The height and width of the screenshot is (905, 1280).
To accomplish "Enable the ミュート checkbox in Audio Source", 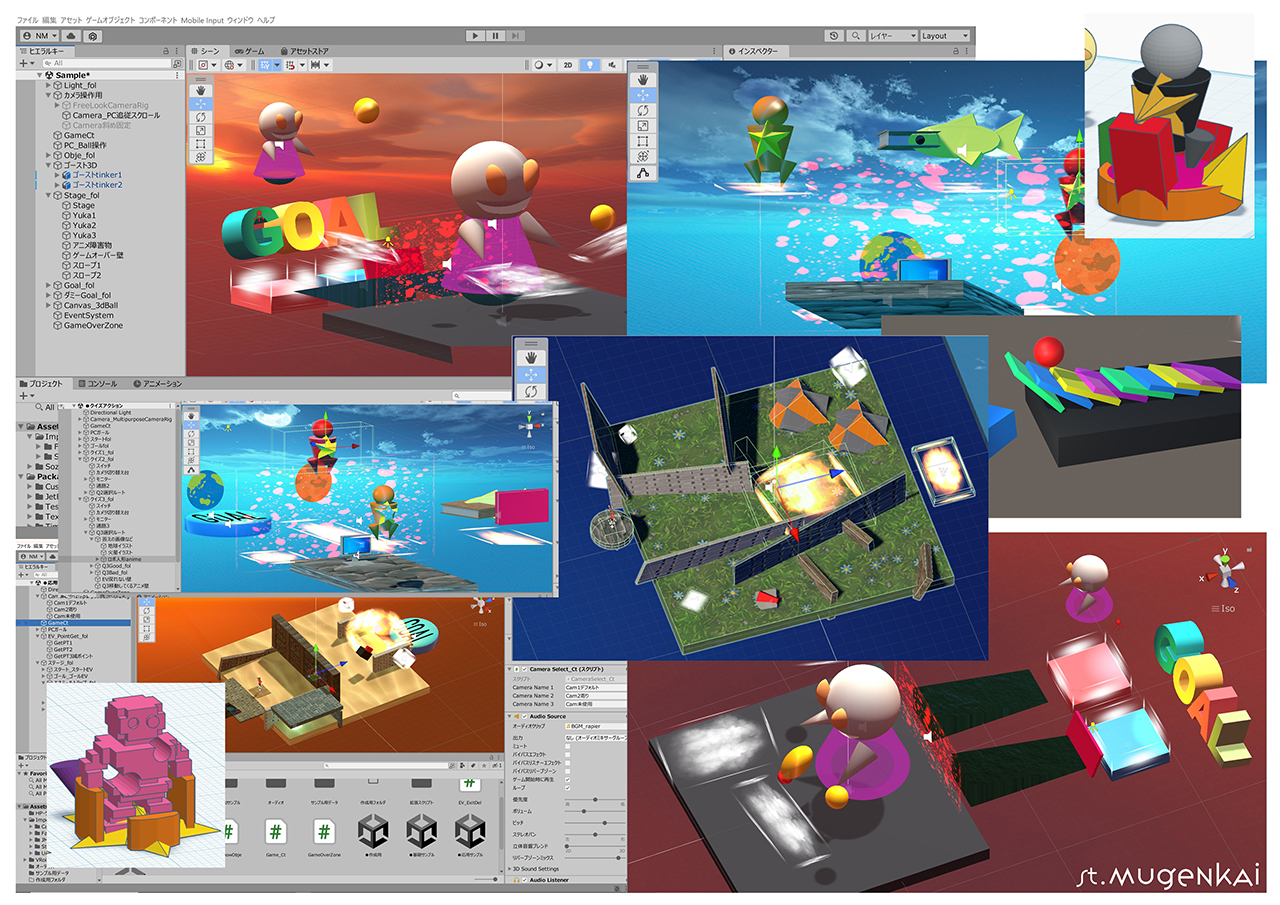I will tap(568, 746).
